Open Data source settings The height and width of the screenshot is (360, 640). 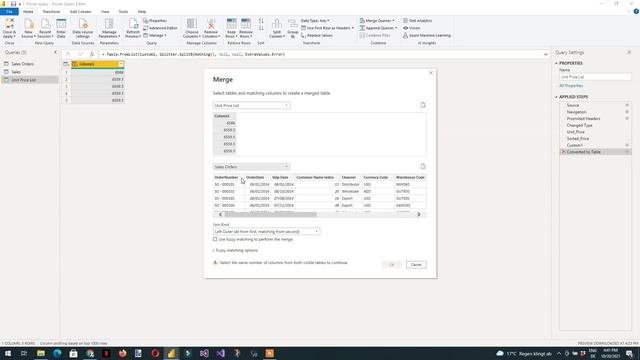coord(83,28)
